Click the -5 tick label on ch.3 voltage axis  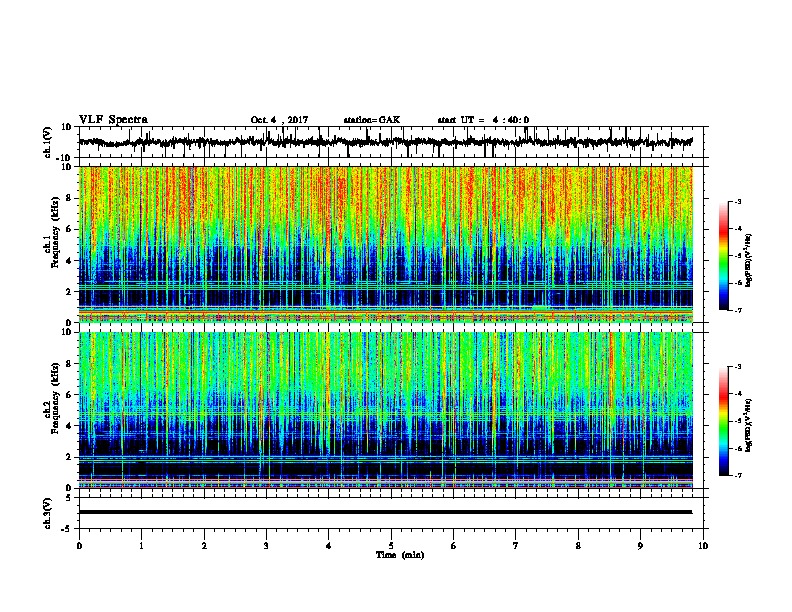66,529
